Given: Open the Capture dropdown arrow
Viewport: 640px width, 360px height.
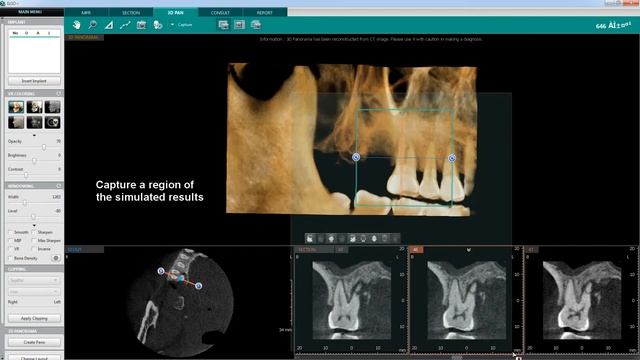Looking at the screenshot, I should (x=172, y=25).
